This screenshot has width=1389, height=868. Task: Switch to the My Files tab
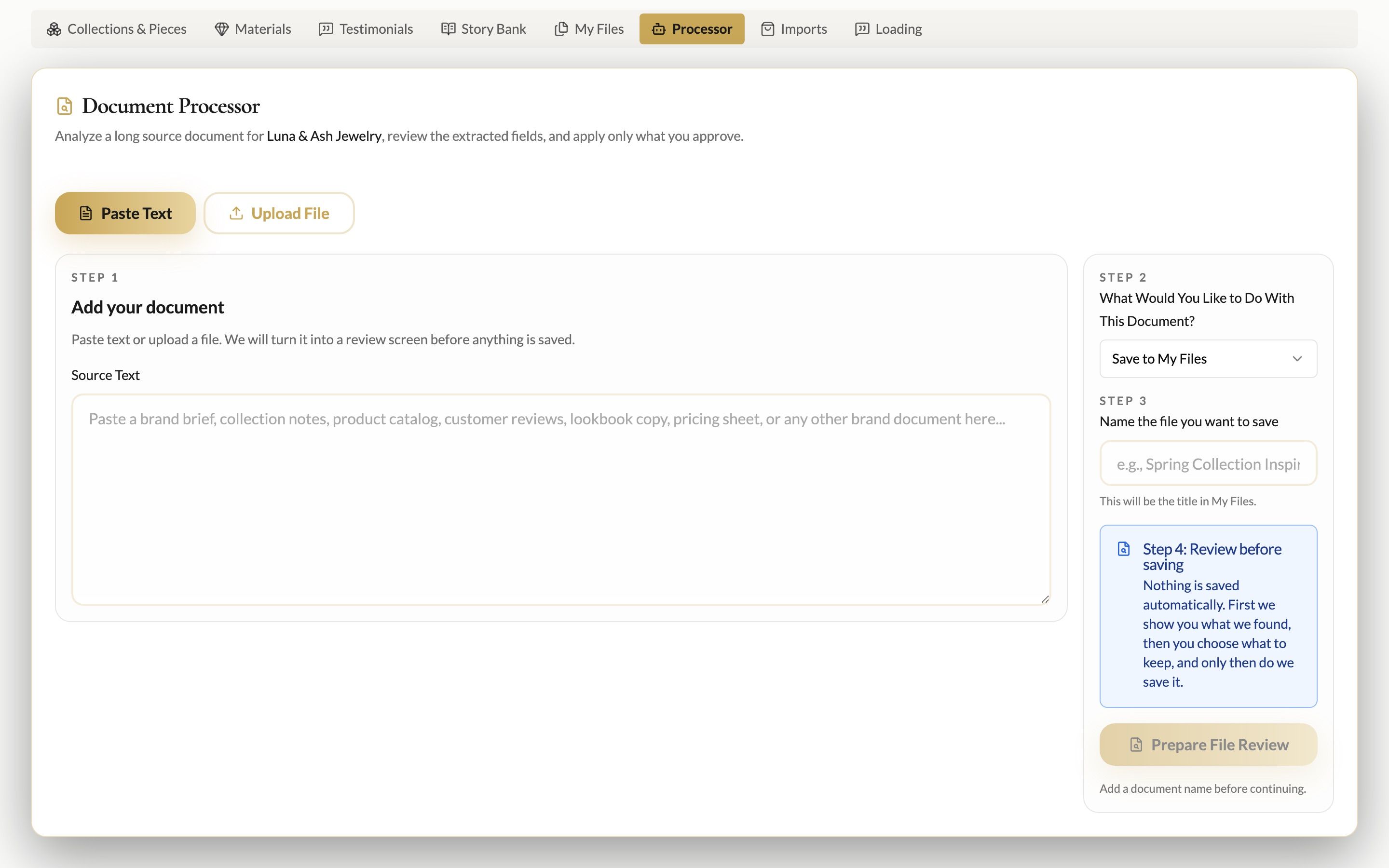point(589,29)
